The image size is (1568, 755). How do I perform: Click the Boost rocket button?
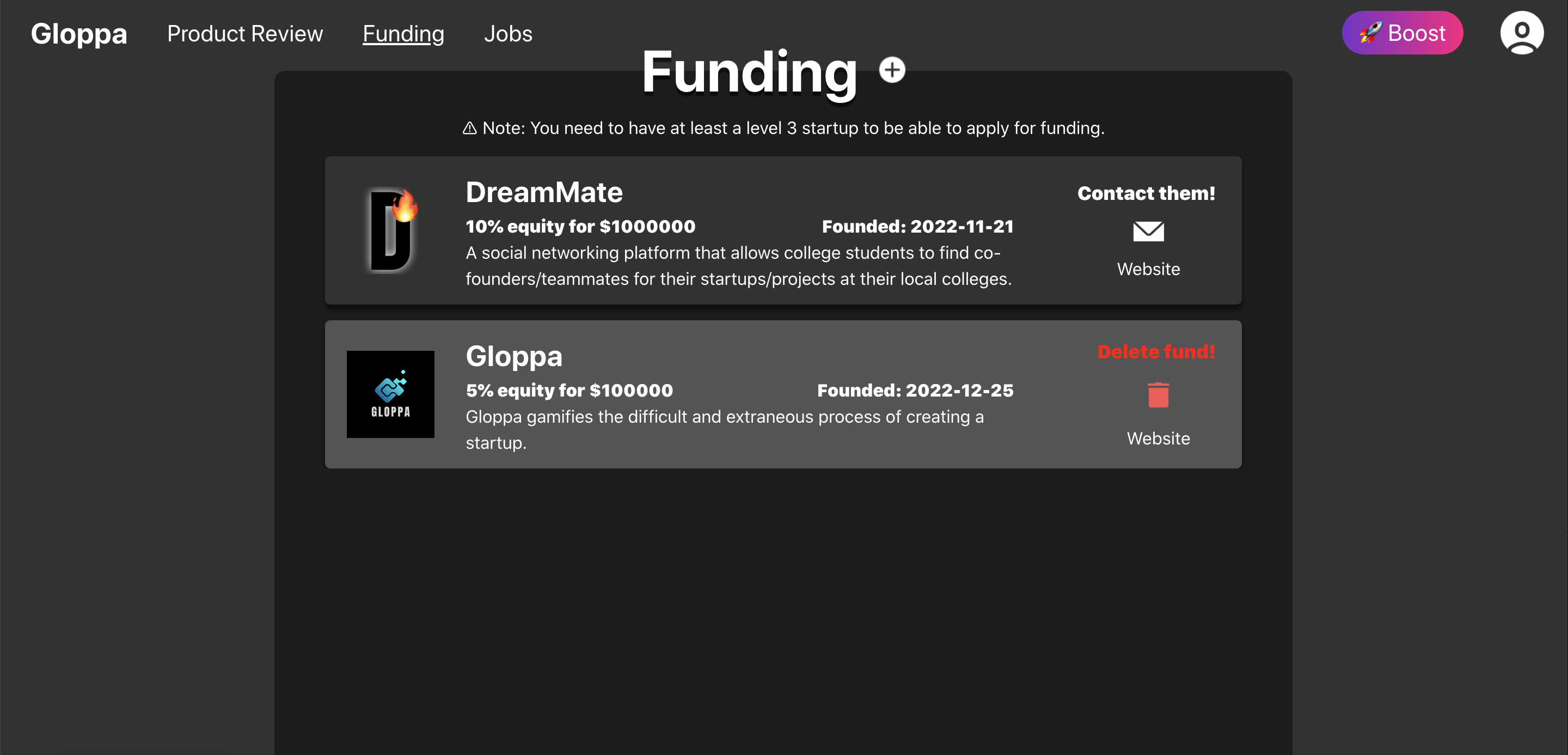click(x=1402, y=33)
